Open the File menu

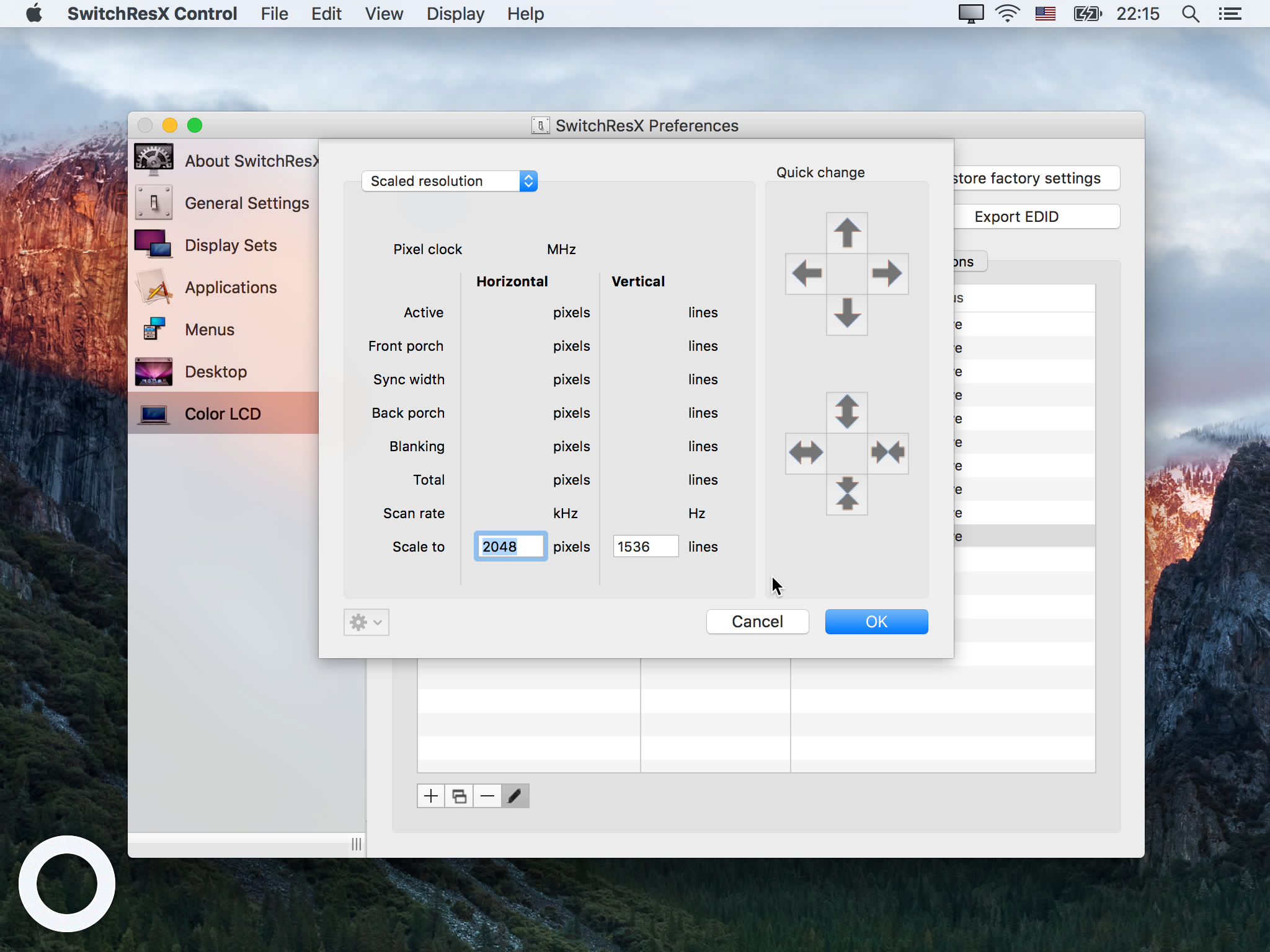274,14
